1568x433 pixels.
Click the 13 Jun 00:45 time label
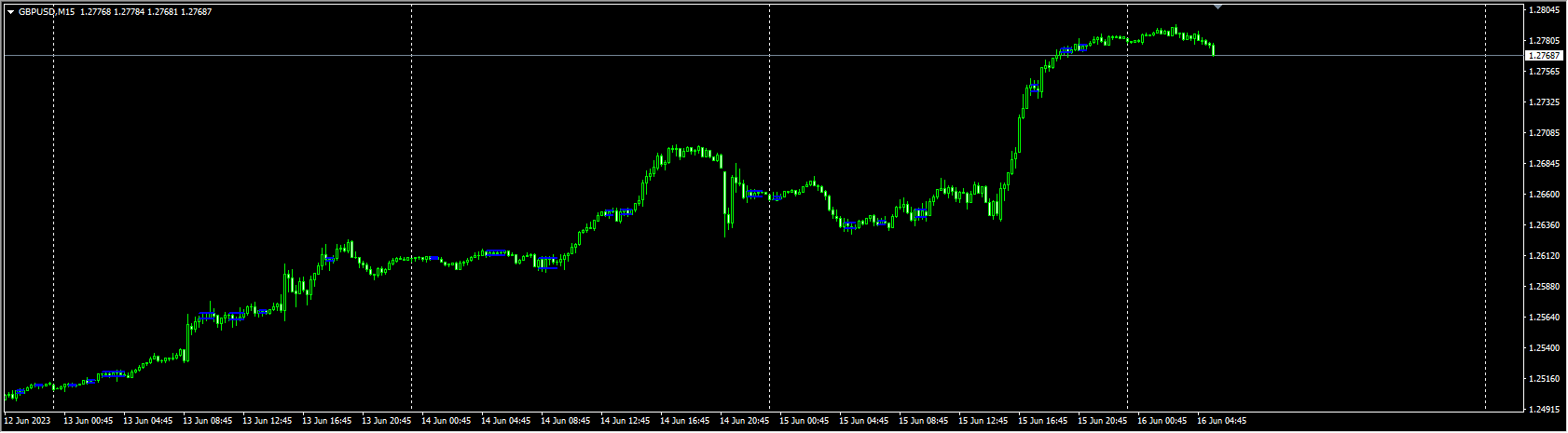(x=89, y=421)
